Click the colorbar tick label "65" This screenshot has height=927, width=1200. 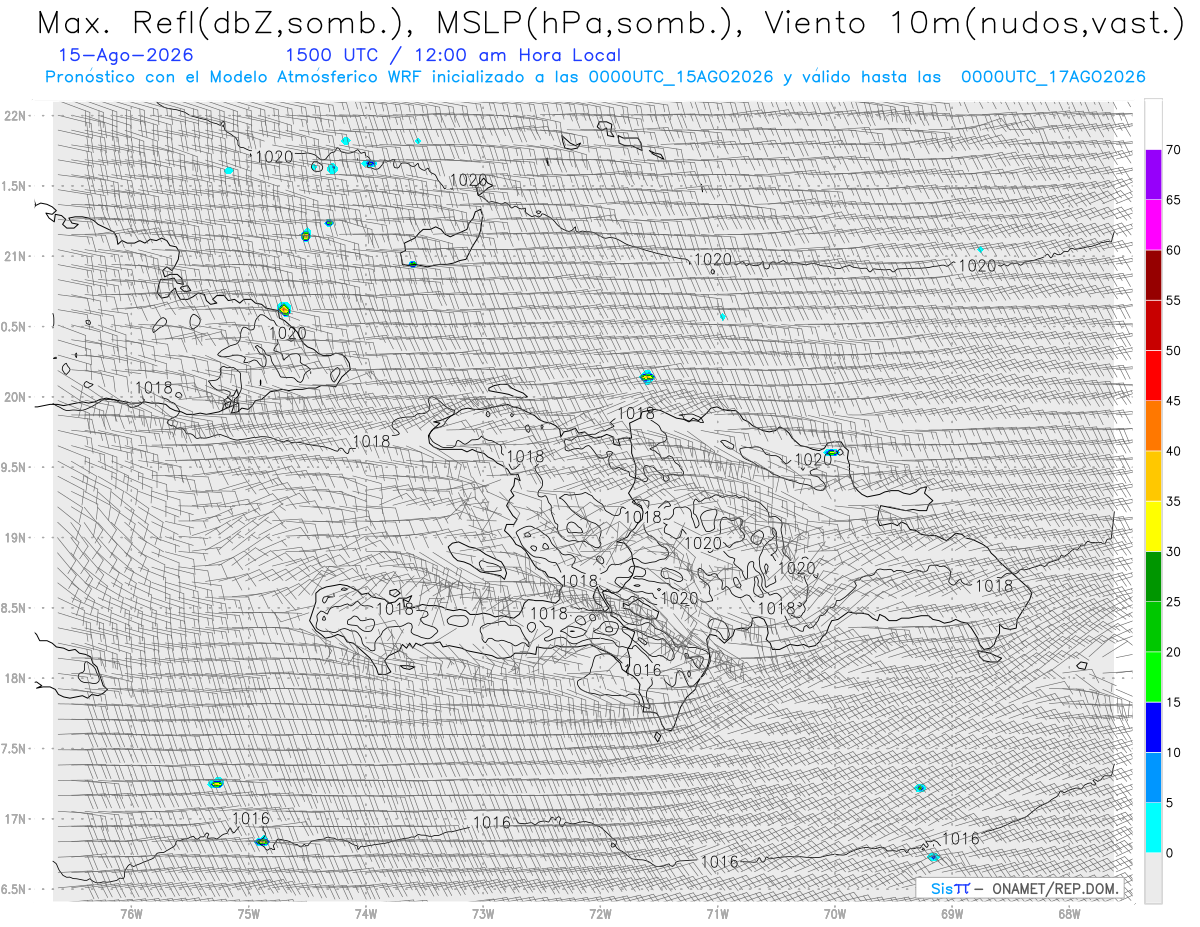point(1174,200)
